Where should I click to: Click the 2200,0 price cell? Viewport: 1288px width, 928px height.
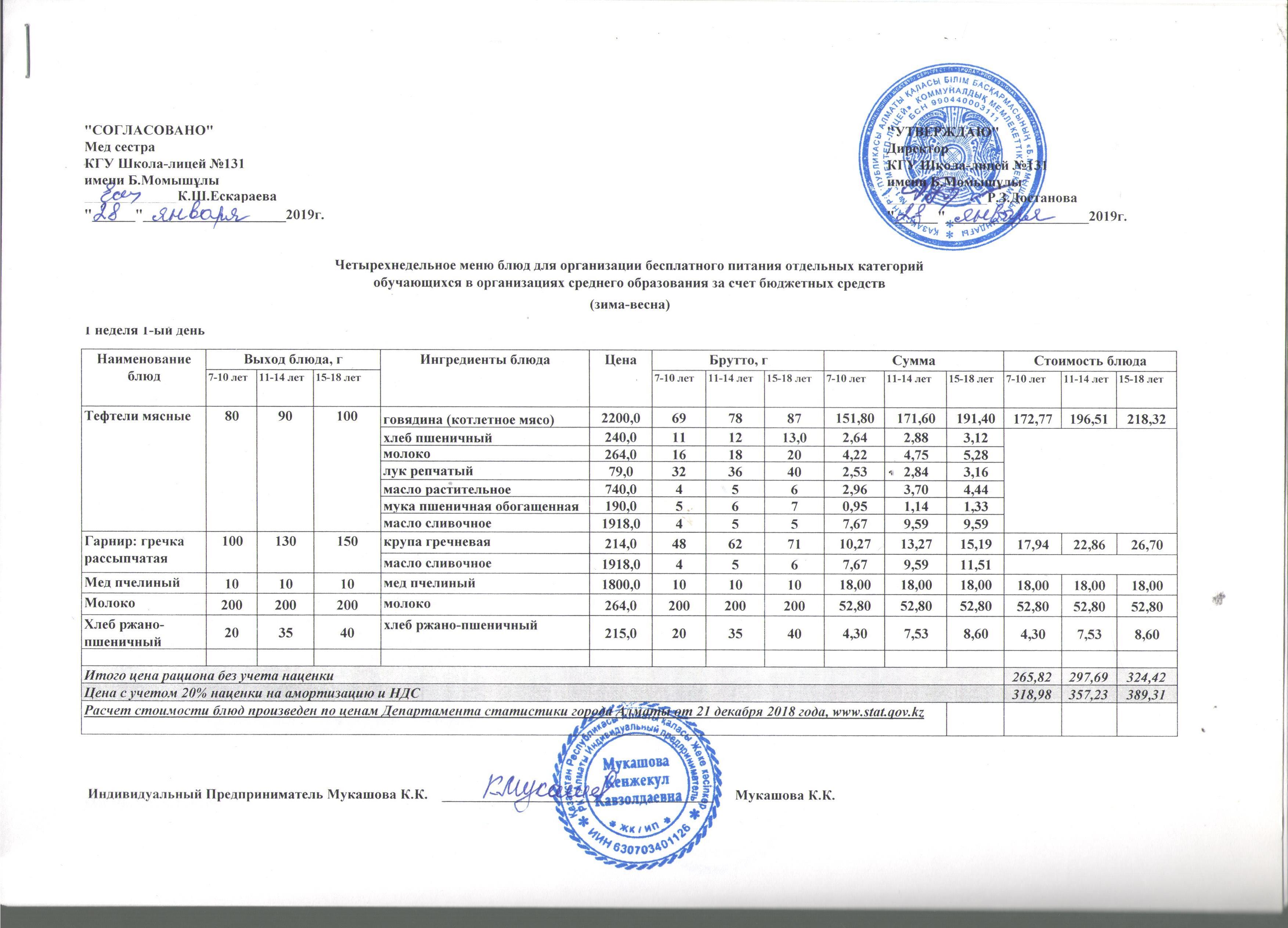click(621, 420)
